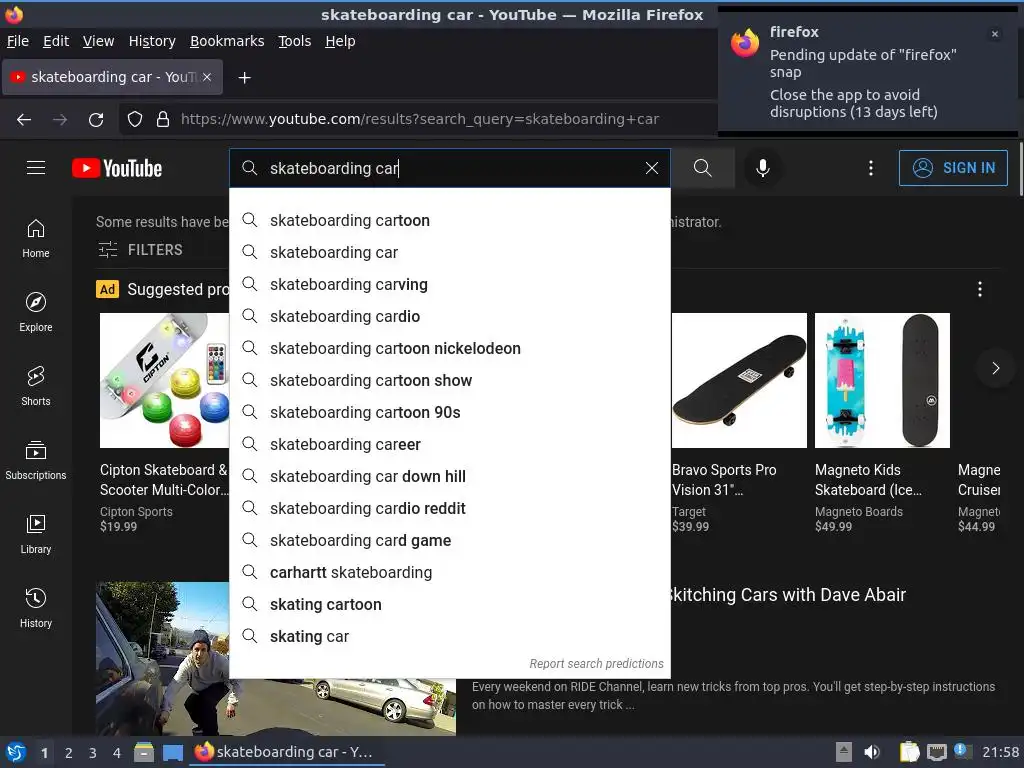Screen dimensions: 1024x768
Task: Click the SIGN IN button
Action: pyautogui.click(x=953, y=168)
